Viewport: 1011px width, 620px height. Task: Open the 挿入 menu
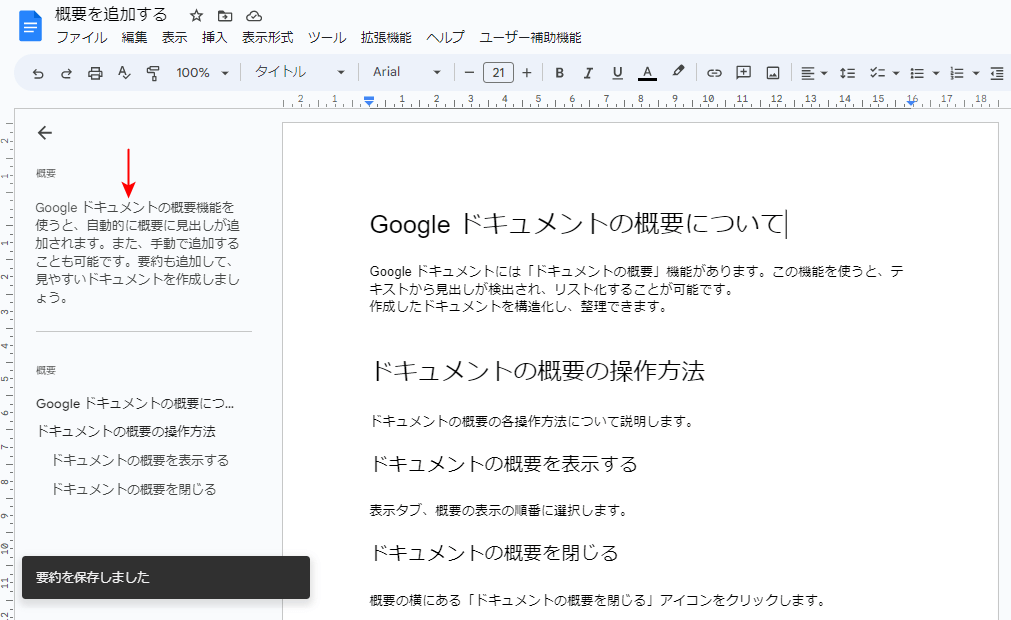(215, 37)
